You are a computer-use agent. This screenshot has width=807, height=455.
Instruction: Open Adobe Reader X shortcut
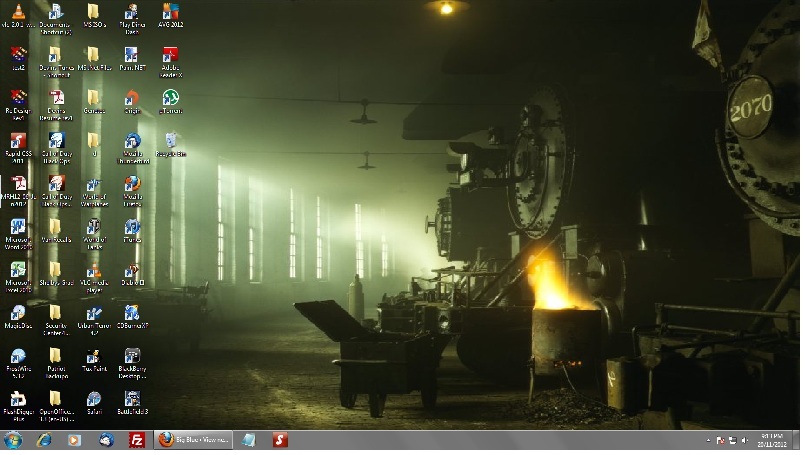click(171, 56)
